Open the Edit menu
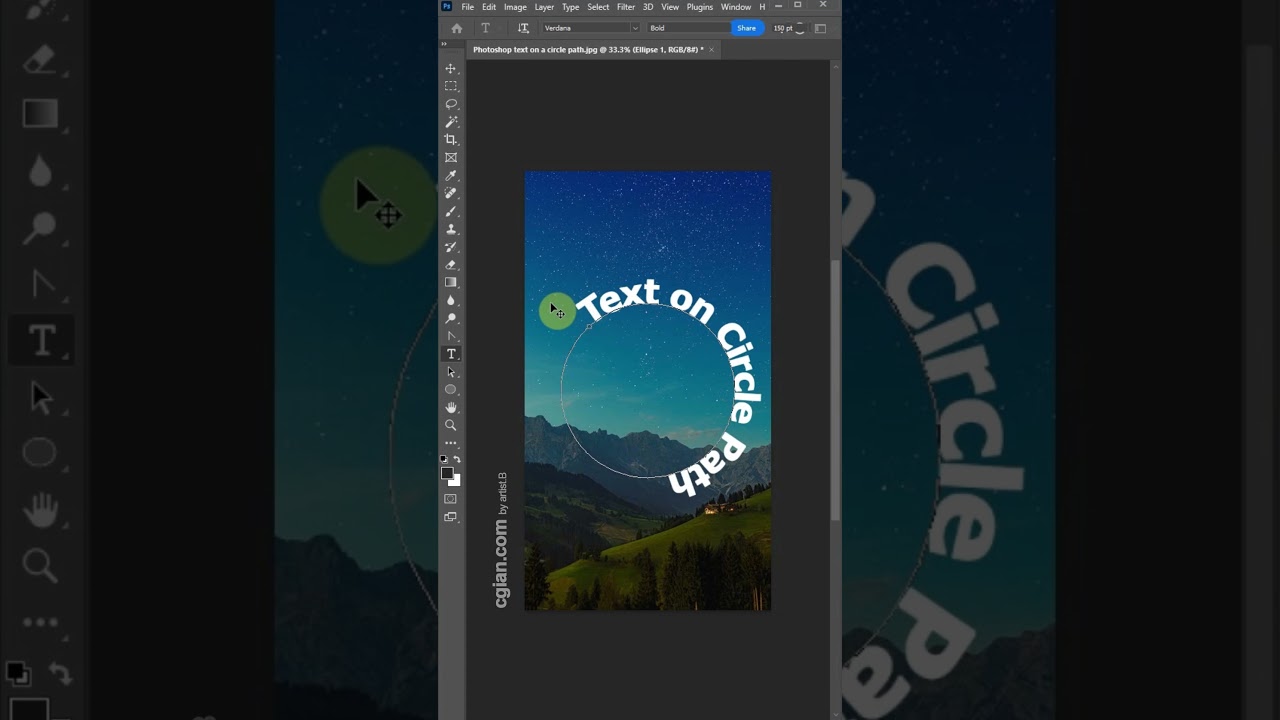 [489, 7]
